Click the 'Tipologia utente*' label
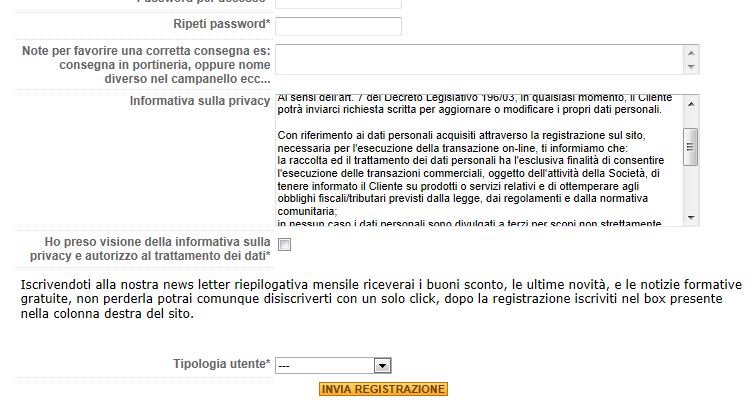The height and width of the screenshot is (417, 752). pos(222,365)
